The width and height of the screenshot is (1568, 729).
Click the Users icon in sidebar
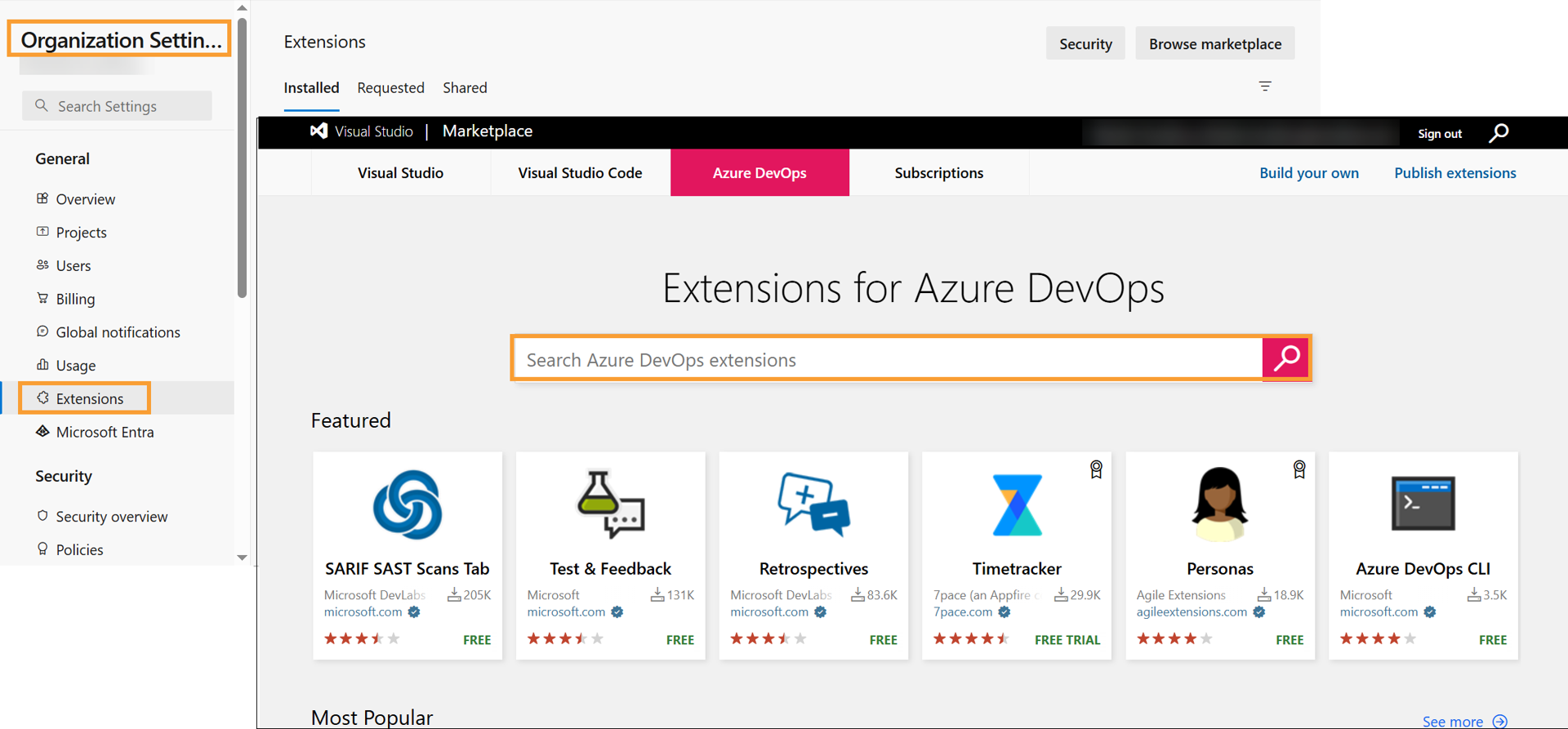42,265
